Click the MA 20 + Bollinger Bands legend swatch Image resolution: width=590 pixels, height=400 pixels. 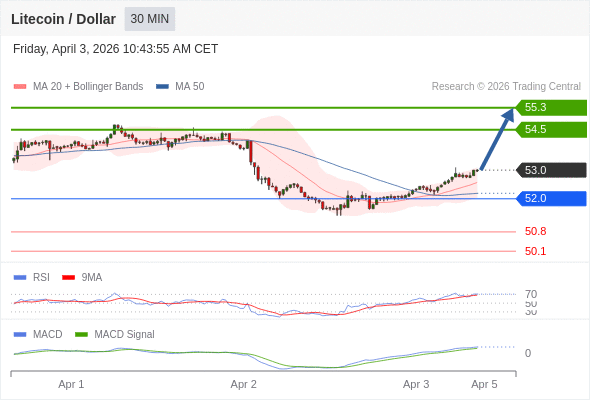click(20, 87)
